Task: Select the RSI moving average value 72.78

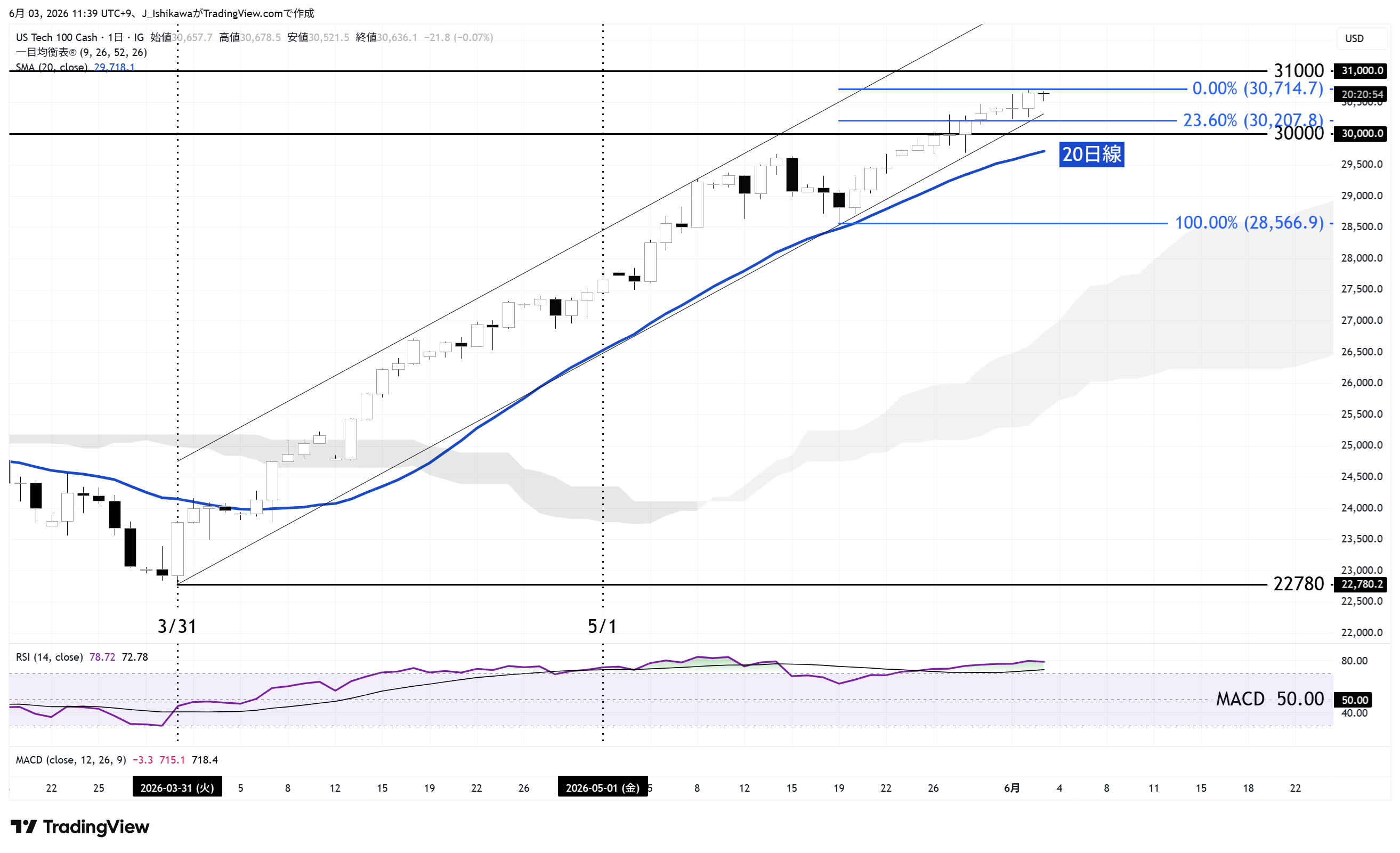Action: [x=135, y=656]
